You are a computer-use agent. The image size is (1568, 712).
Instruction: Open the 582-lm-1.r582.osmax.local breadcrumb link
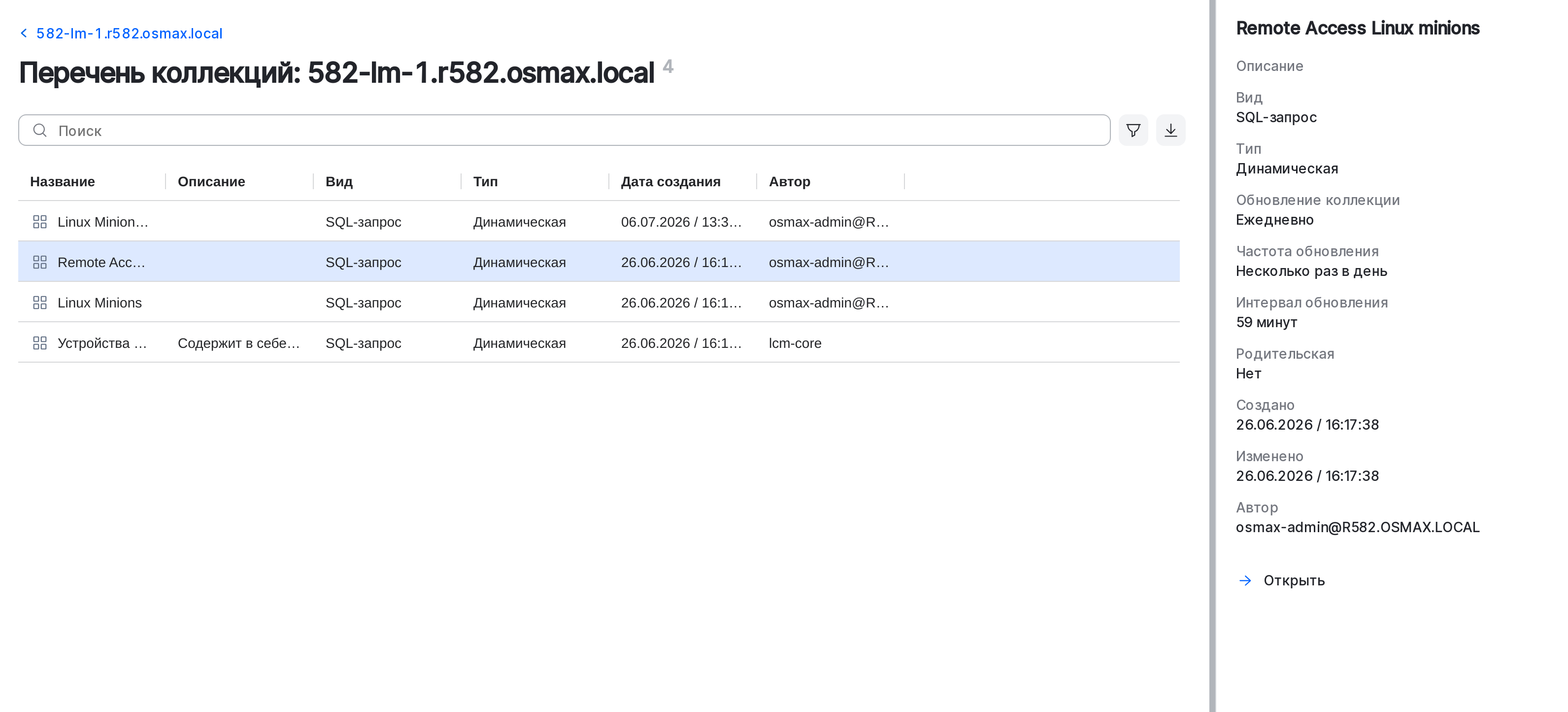tap(129, 33)
